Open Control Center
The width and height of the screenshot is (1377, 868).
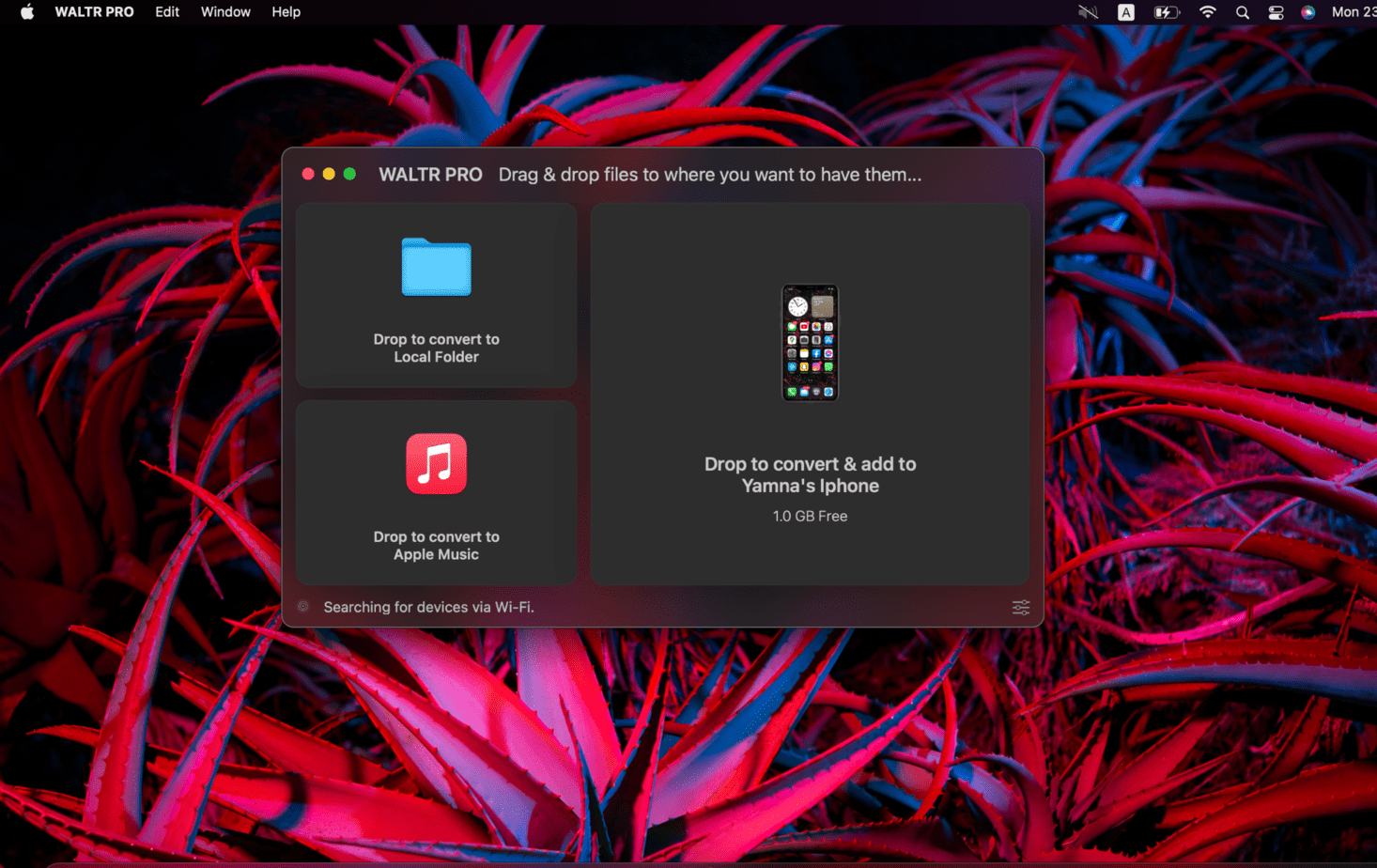(1276, 12)
